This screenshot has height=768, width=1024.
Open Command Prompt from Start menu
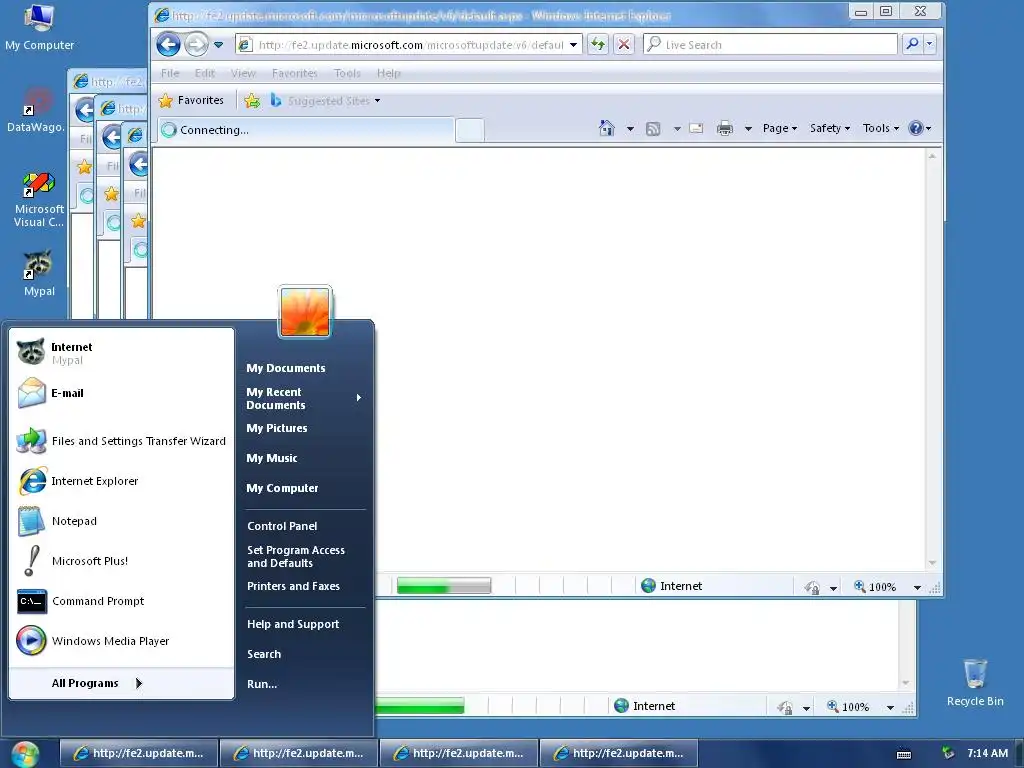122,601
